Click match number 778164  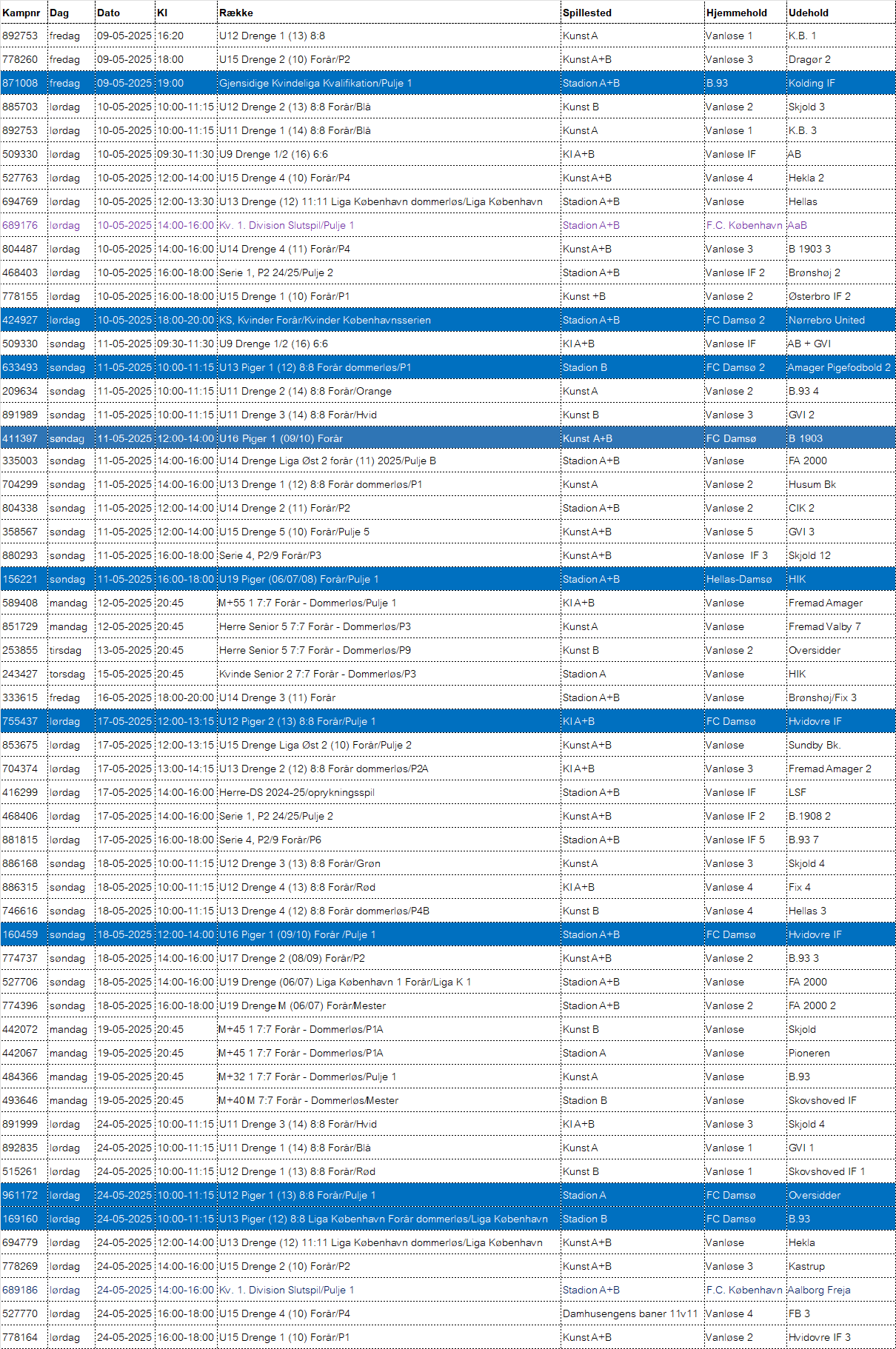20,1337
